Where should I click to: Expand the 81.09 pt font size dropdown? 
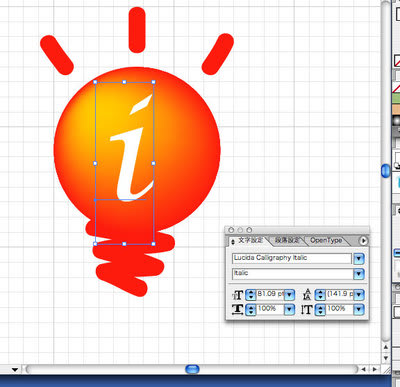point(289,295)
